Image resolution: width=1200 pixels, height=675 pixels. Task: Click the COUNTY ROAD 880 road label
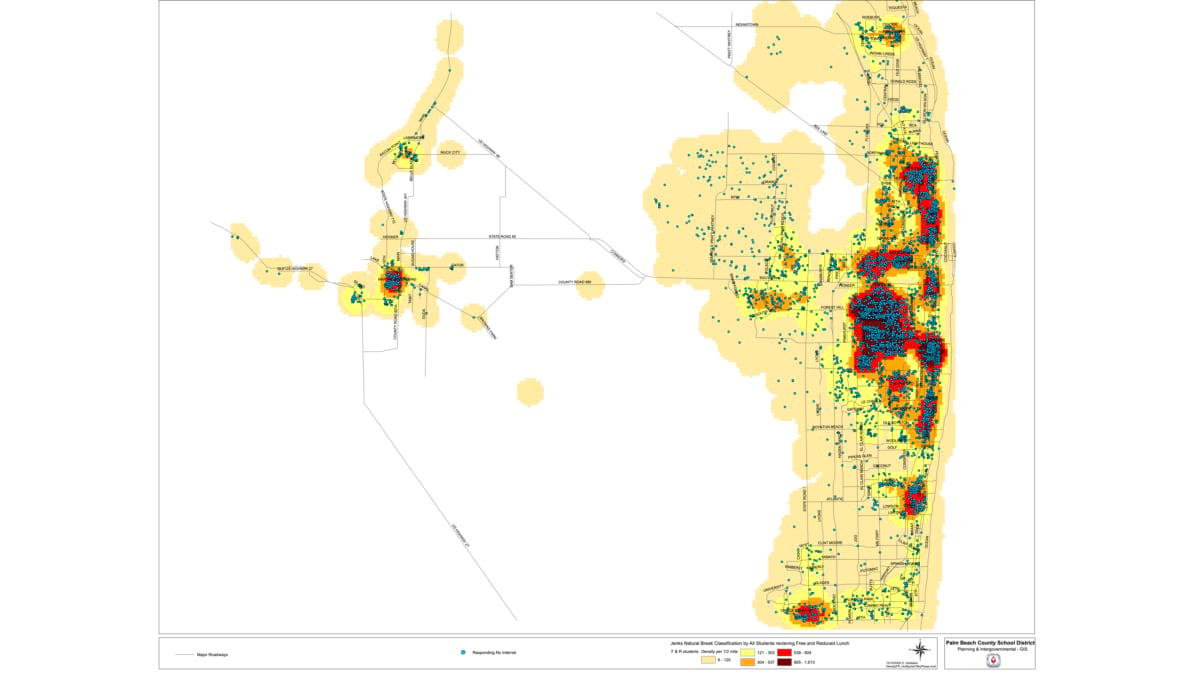[575, 282]
